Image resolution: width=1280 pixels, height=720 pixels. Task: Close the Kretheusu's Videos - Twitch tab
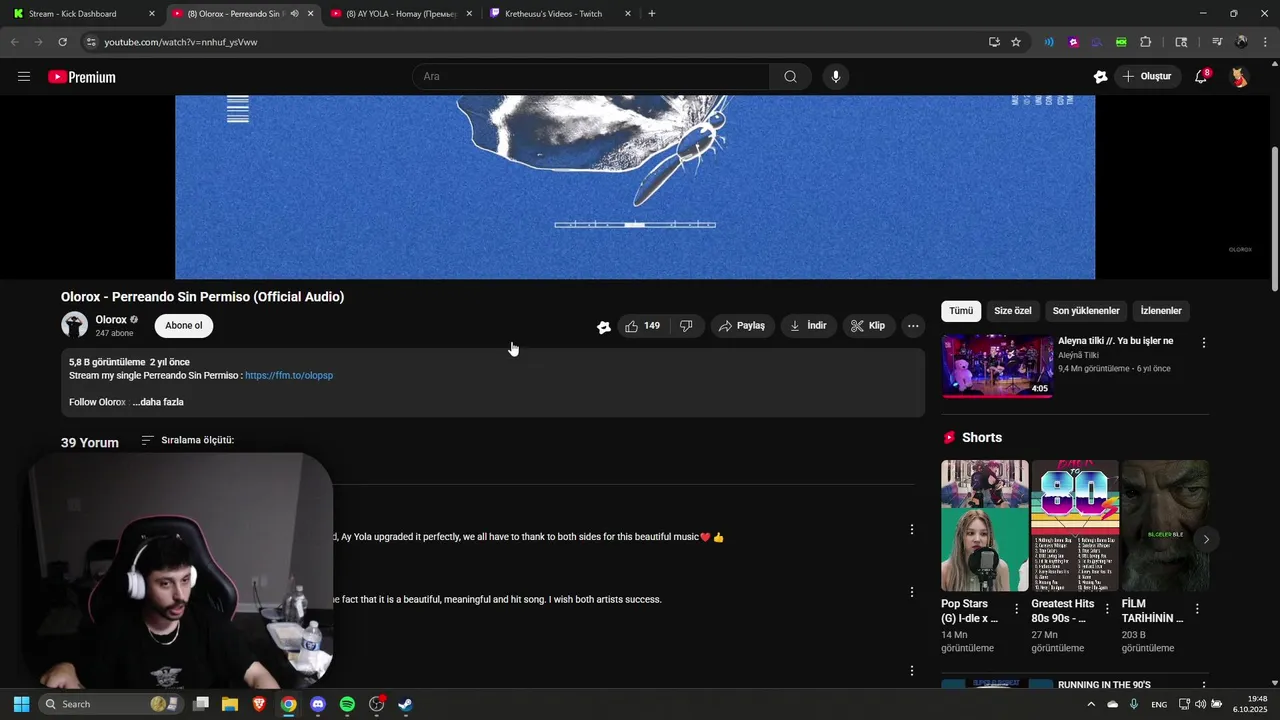[628, 14]
